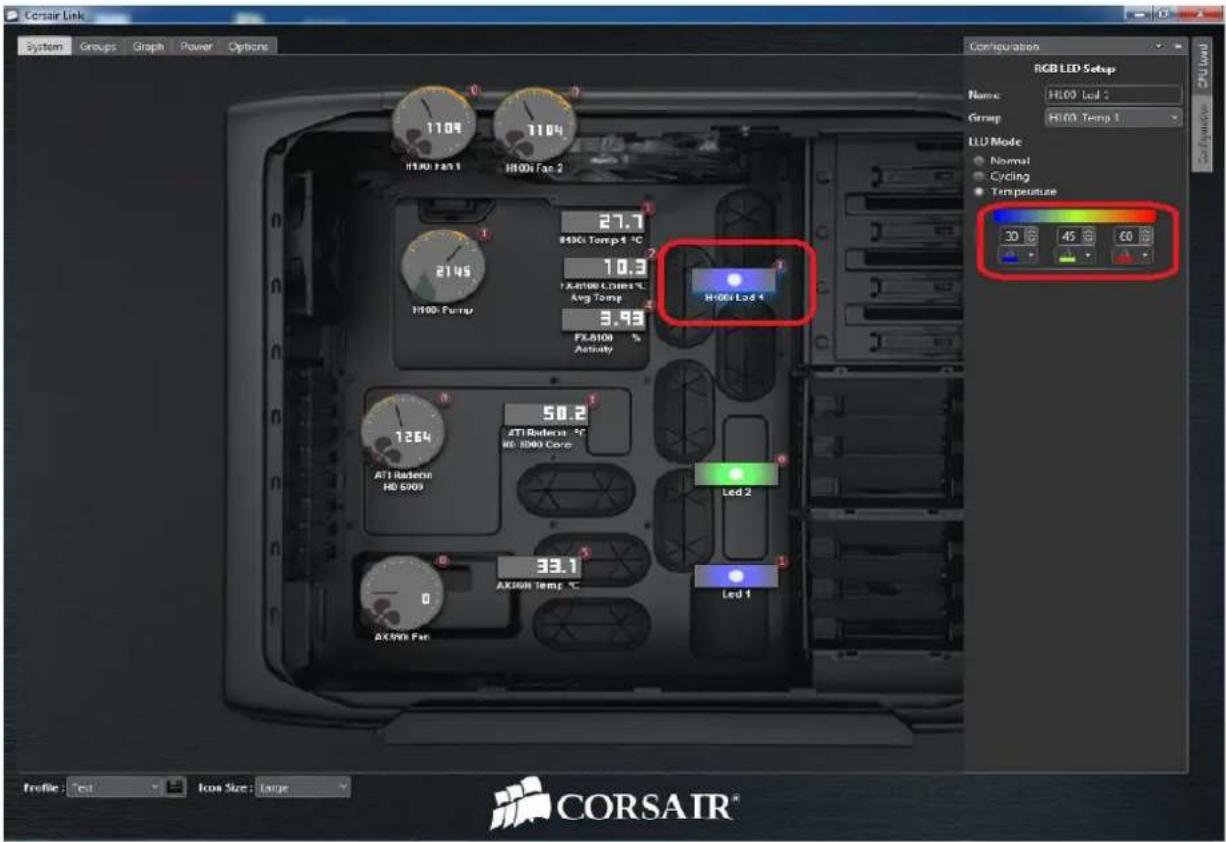The image size is (1226, 842).
Task: Click the ATI Radeon Core 50.2 temperature readout
Action: [x=546, y=413]
